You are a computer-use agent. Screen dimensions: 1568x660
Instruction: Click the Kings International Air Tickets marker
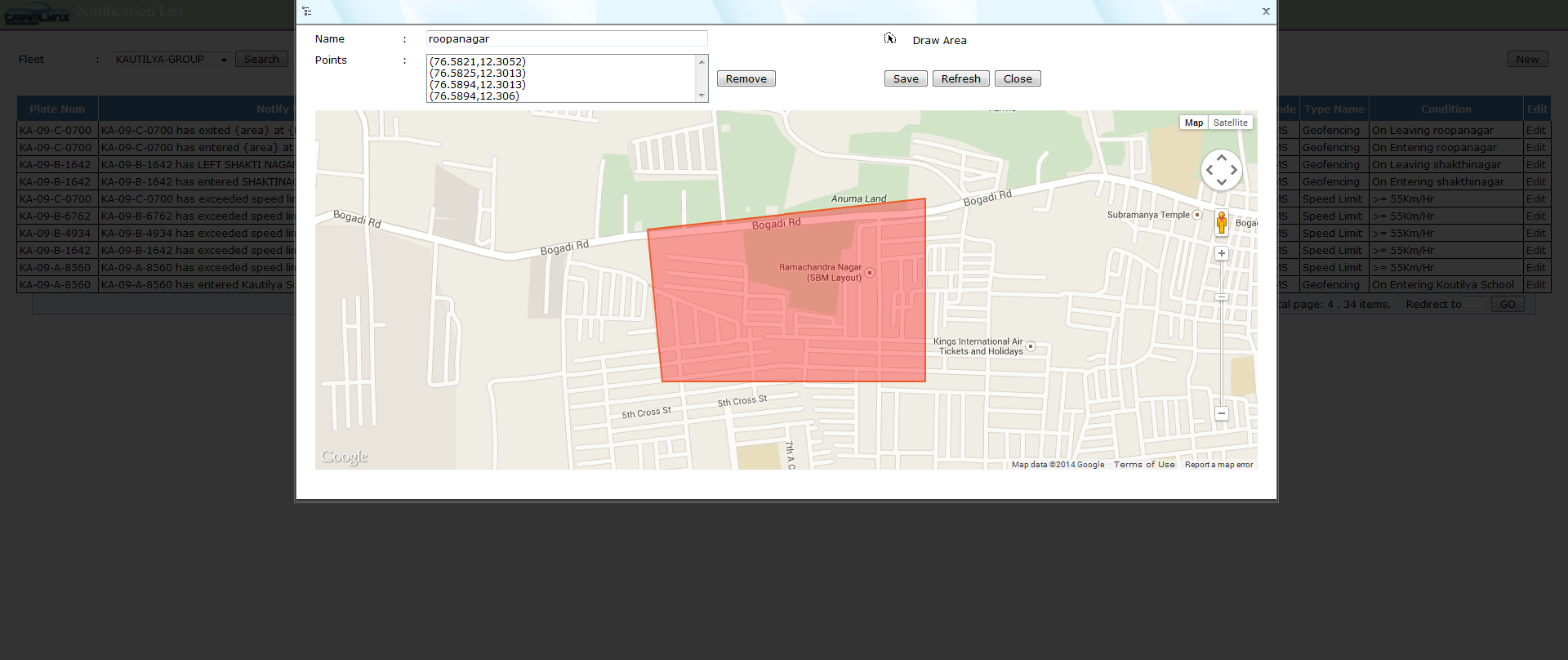click(x=1031, y=346)
